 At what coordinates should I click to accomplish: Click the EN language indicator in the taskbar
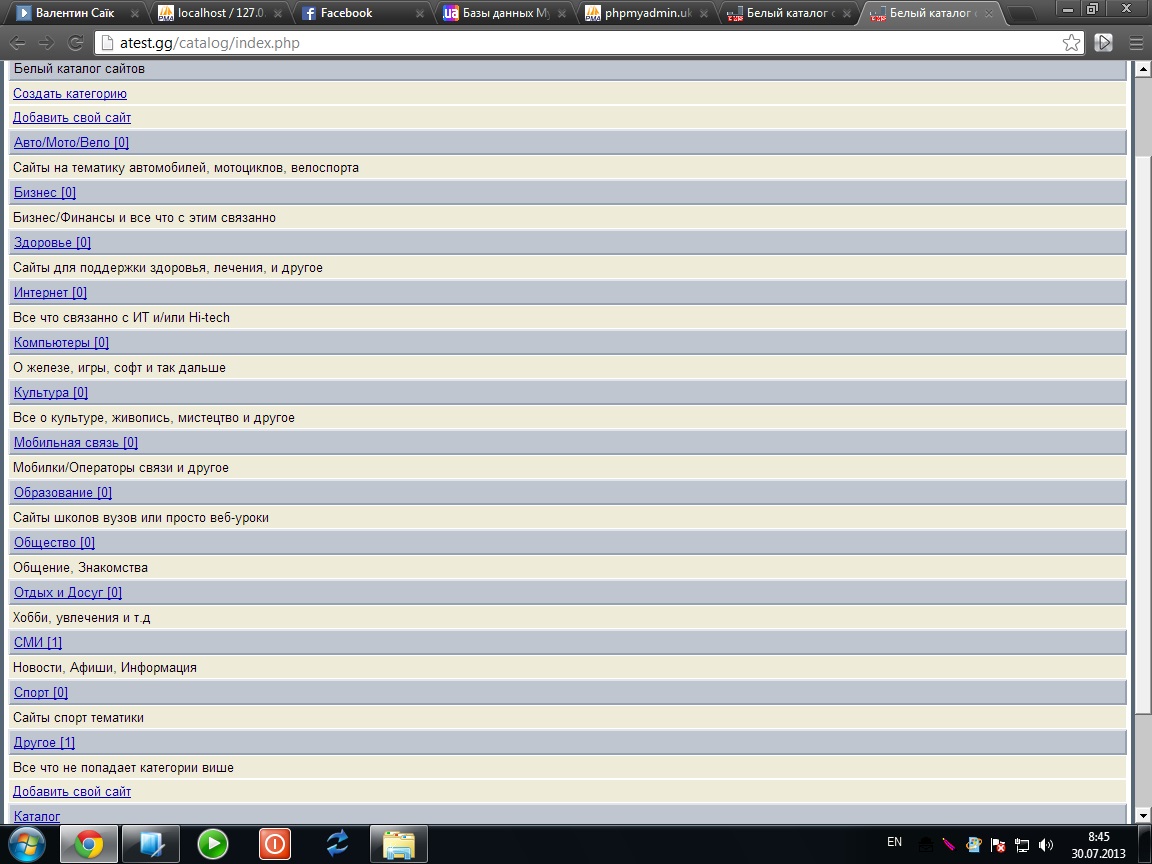tap(894, 843)
